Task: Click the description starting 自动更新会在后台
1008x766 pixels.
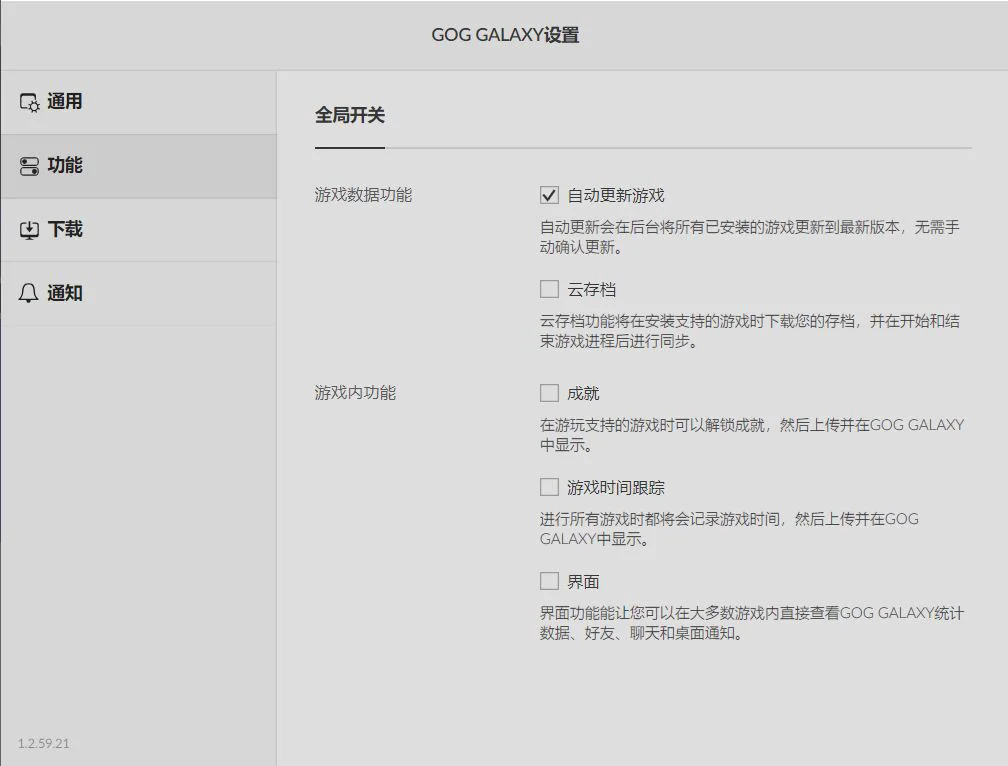Action: pos(750,237)
